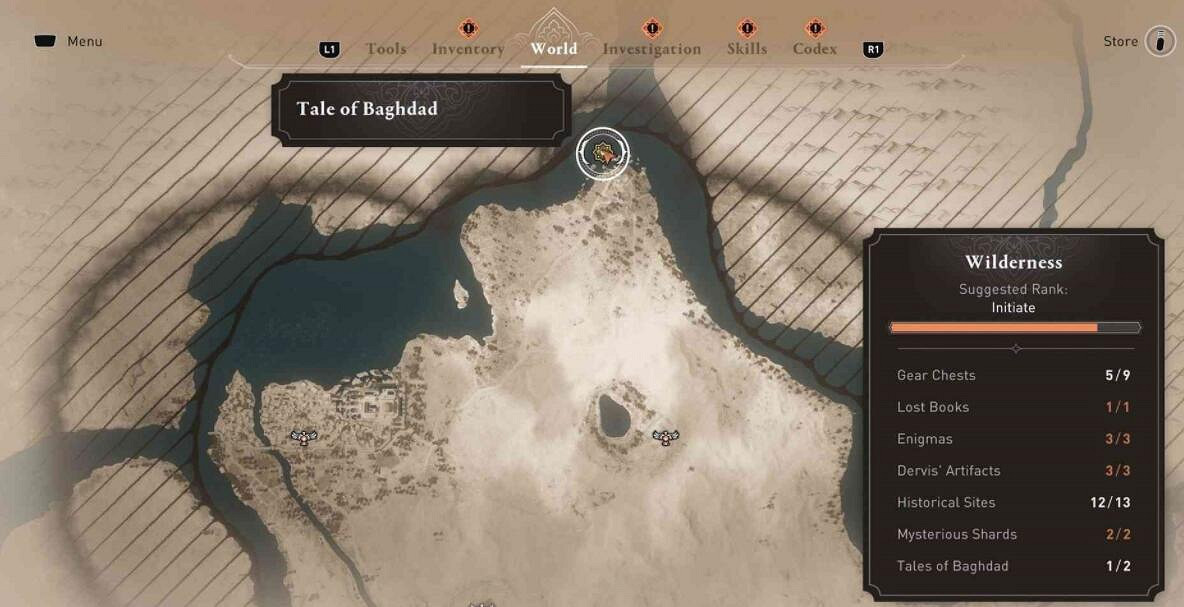The image size is (1184, 607).
Task: Switch to the Skills tab
Action: (747, 49)
